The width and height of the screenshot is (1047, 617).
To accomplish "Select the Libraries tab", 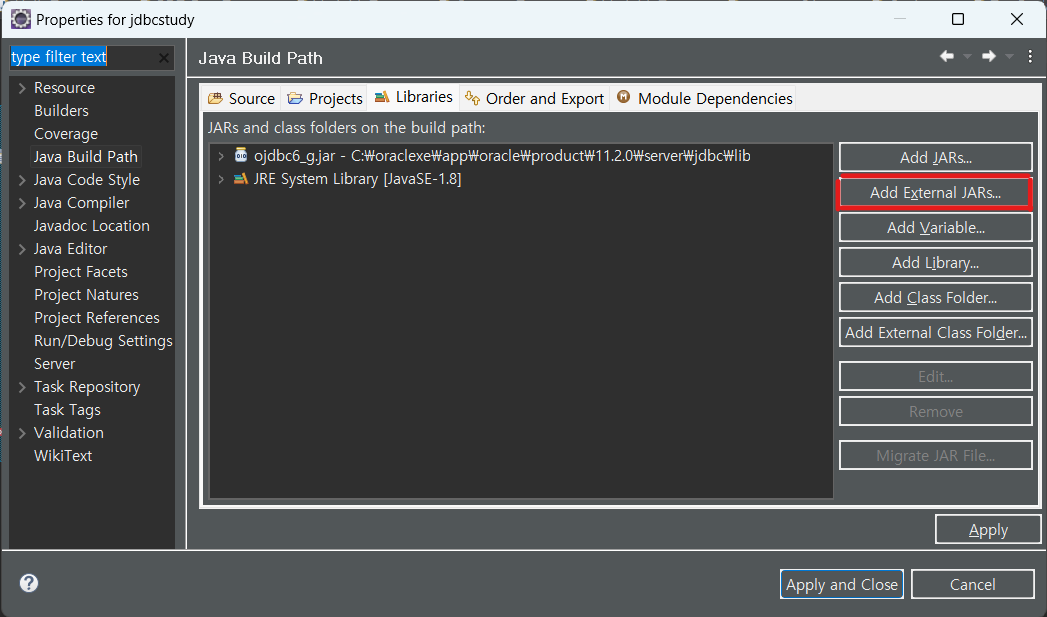I will 413,97.
